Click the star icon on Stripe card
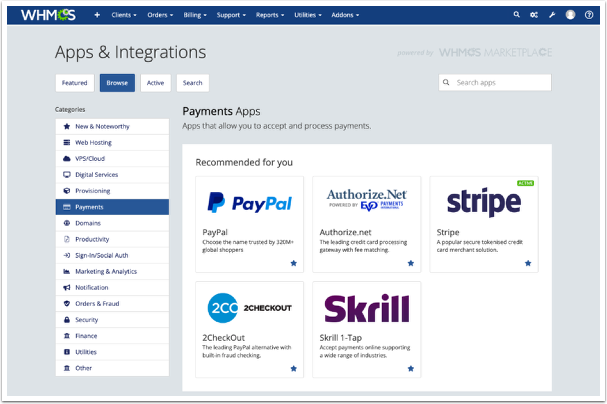Screen dimensions: 607x404 point(528,263)
